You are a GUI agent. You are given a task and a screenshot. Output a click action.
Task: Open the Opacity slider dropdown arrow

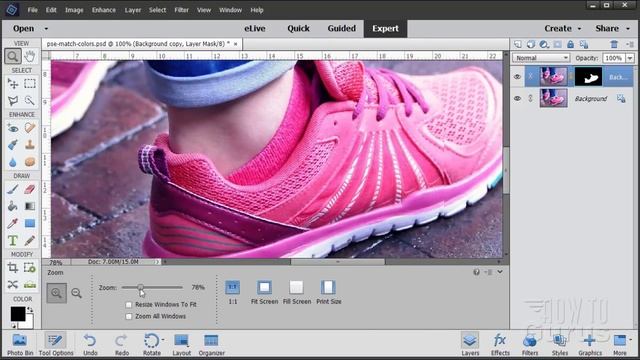tap(630, 58)
